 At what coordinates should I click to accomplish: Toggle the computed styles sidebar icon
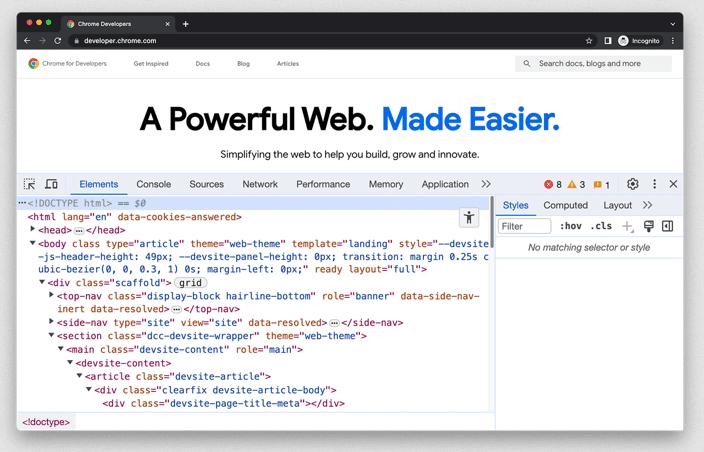[667, 227]
